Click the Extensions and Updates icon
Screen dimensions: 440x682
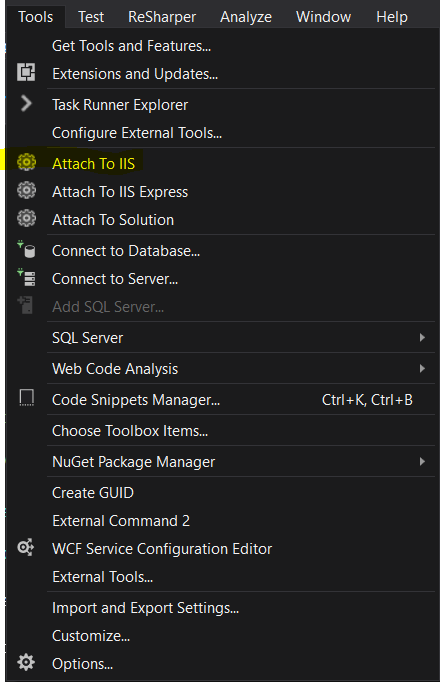[26, 72]
